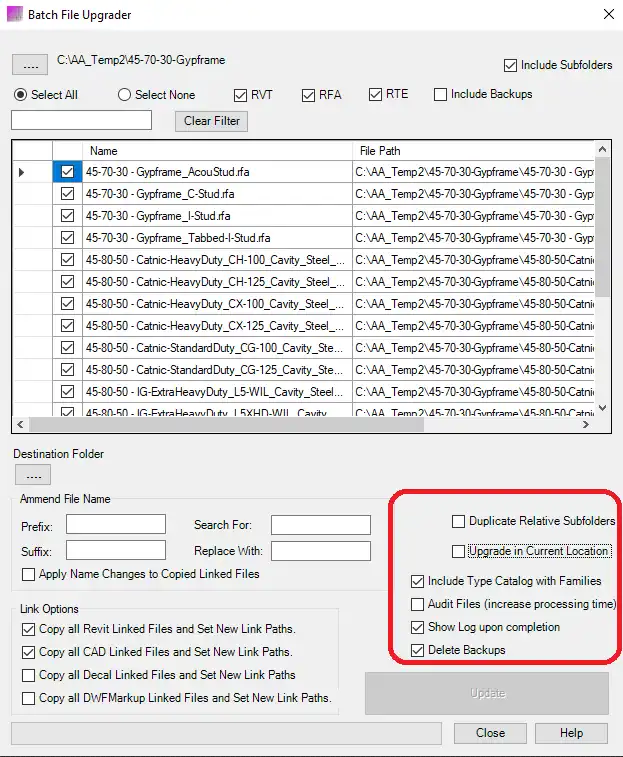This screenshot has width=623, height=757.
Task: Open Destination Folder browse button
Action: tap(31, 475)
